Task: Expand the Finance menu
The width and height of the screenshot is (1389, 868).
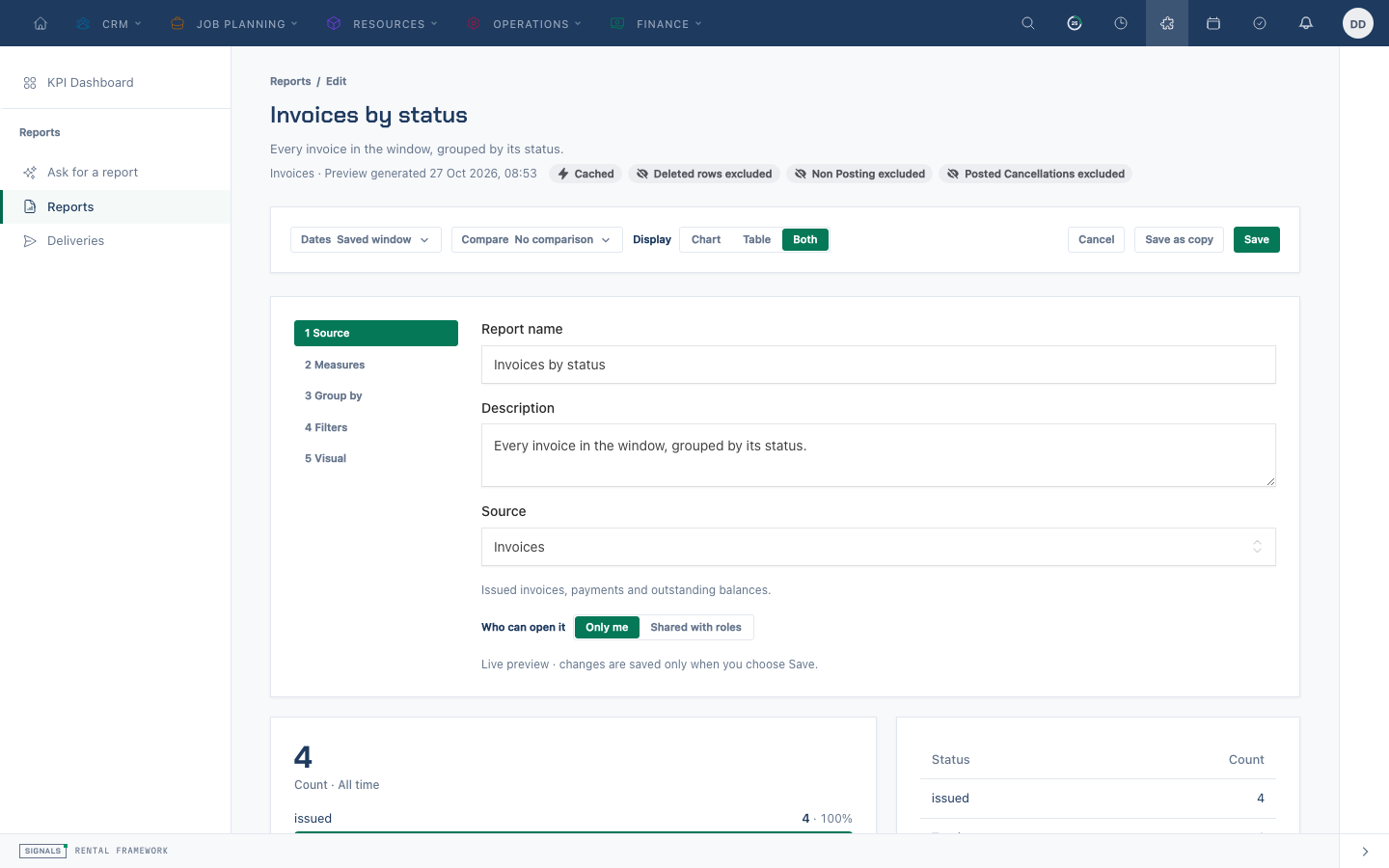Action: click(x=657, y=23)
